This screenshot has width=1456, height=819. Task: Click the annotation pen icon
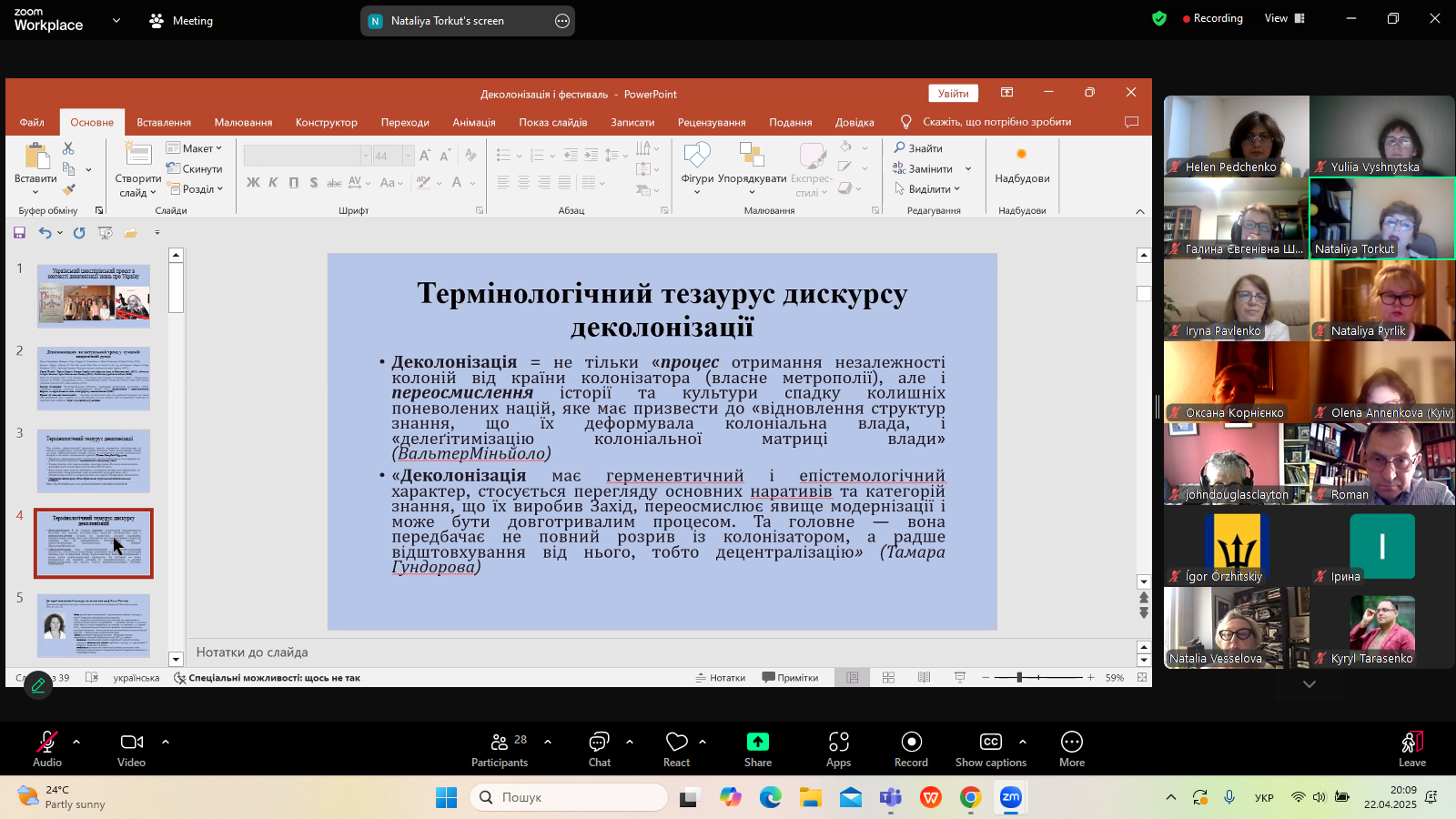[38, 685]
